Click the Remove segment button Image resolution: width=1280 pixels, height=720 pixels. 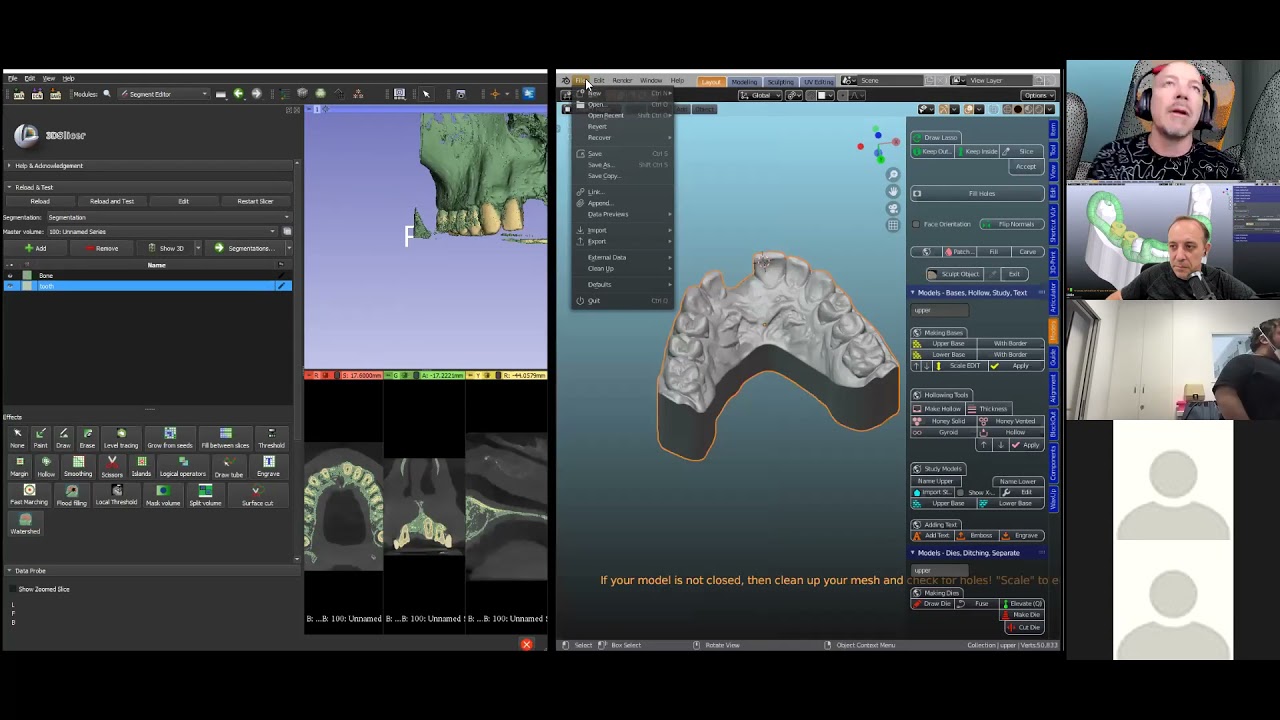pos(101,248)
